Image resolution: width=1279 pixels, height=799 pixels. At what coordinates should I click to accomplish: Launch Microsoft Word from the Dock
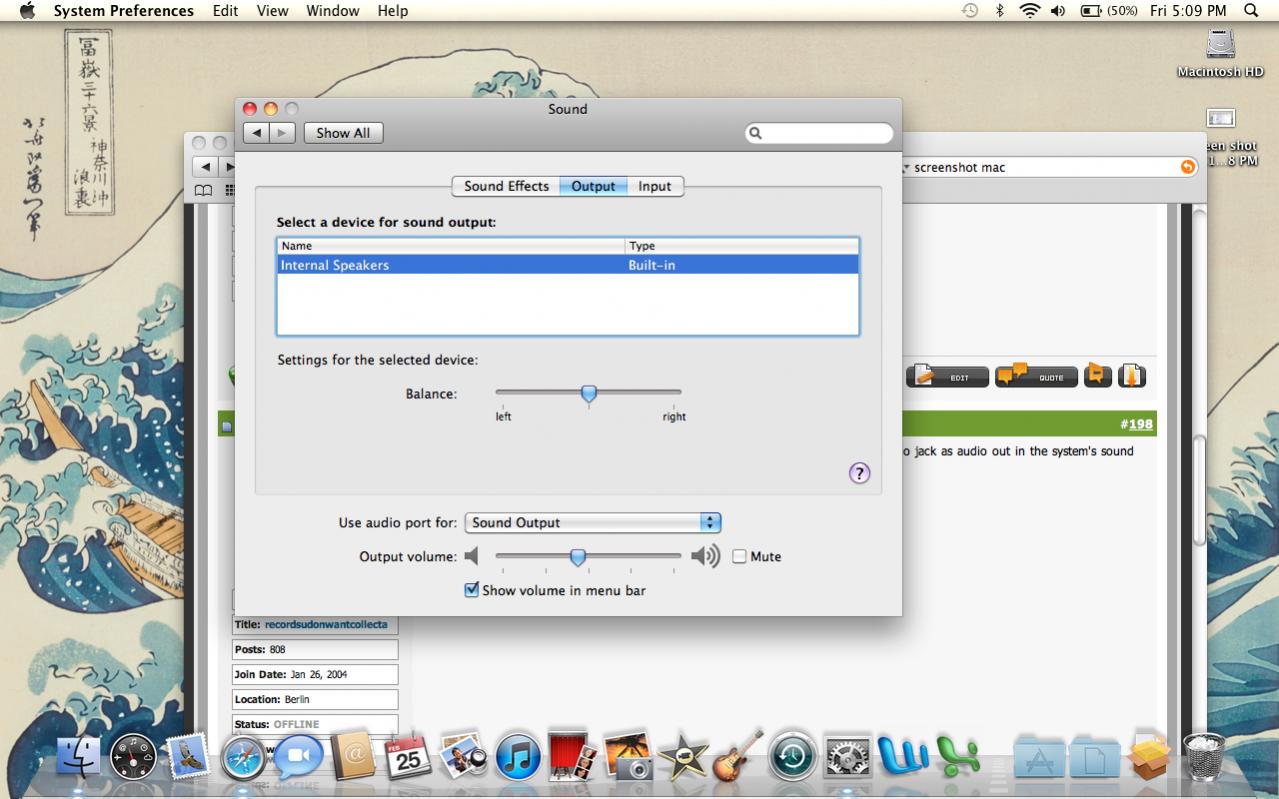[x=903, y=757]
